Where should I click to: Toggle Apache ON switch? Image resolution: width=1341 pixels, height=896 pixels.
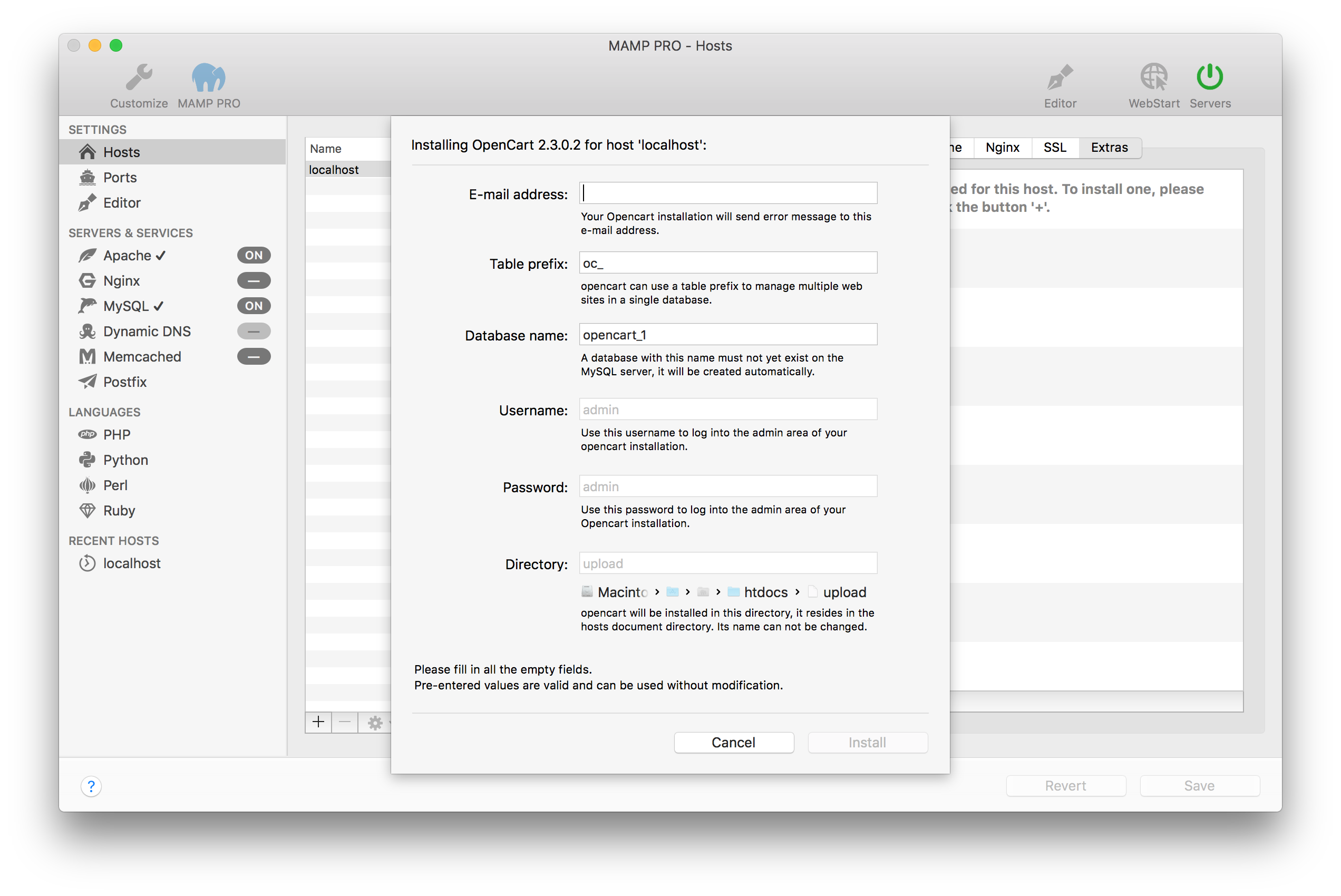click(254, 256)
